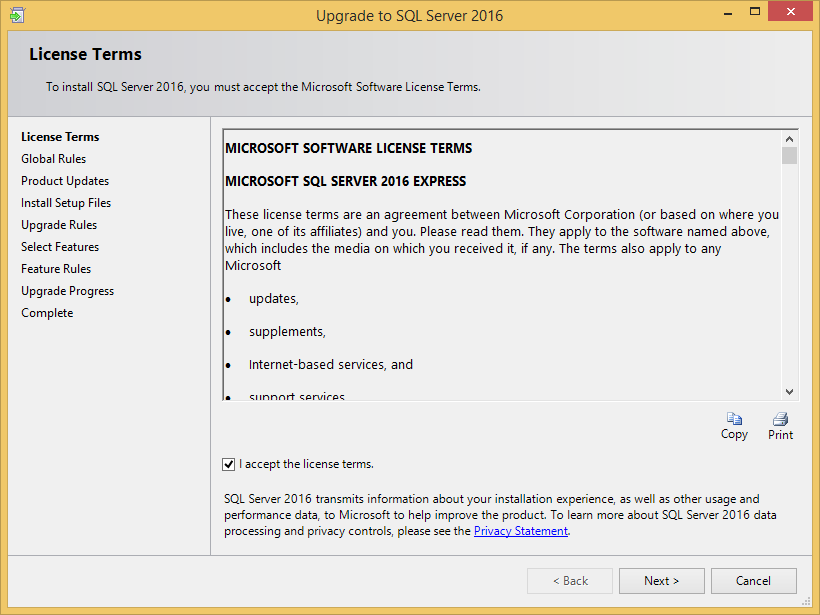
Task: Click the 'MICROSOFT SQL SERVER 2016 EXPRESS' heading
Action: (x=346, y=181)
